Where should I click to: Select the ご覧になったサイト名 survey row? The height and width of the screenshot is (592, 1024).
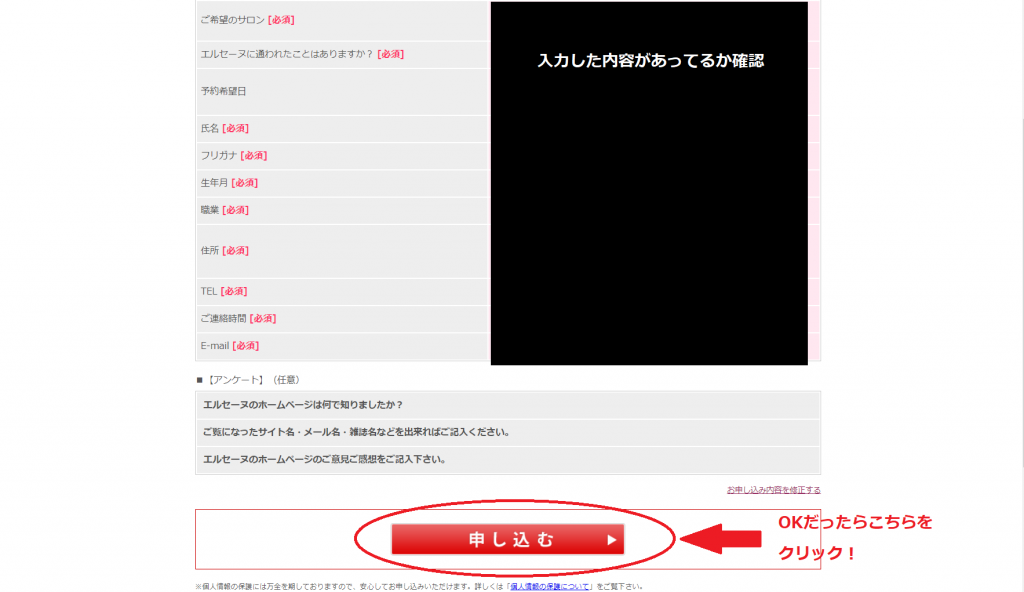coord(356,432)
